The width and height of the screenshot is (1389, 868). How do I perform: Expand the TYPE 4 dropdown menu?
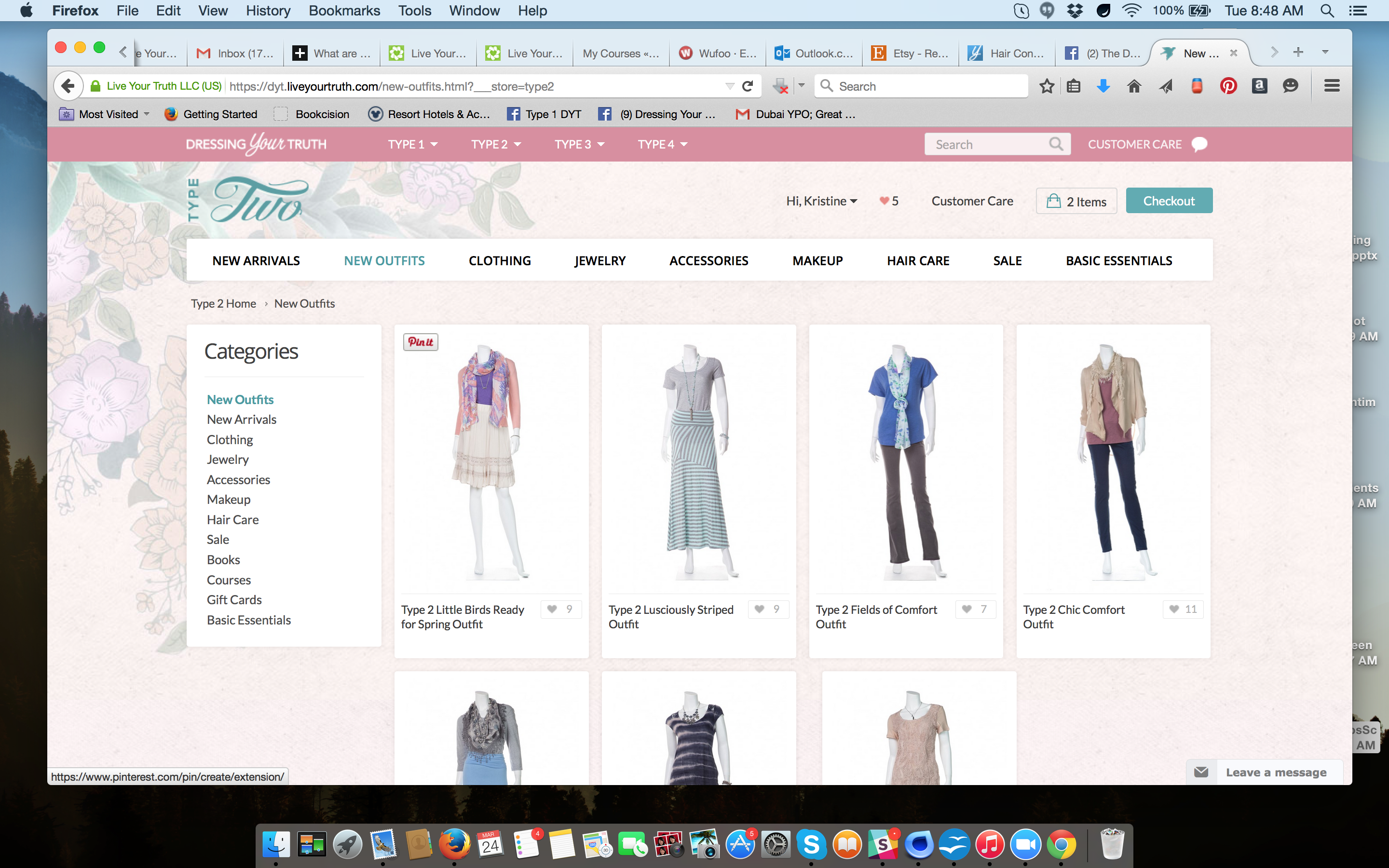click(x=663, y=144)
